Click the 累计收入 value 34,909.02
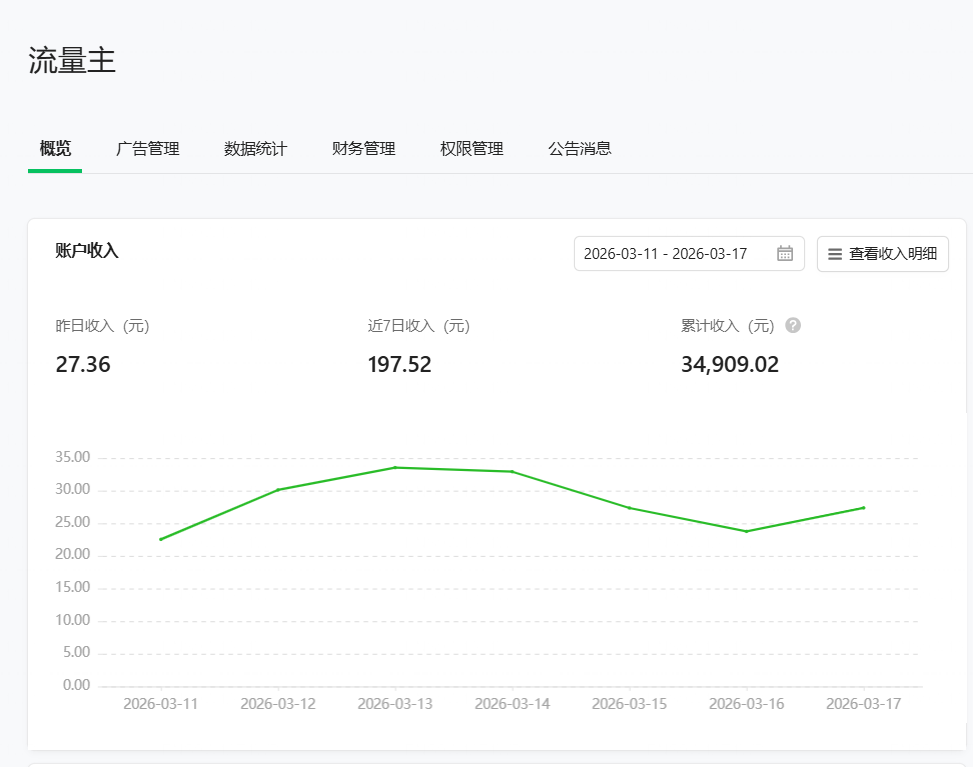This screenshot has width=973, height=767. coord(729,364)
